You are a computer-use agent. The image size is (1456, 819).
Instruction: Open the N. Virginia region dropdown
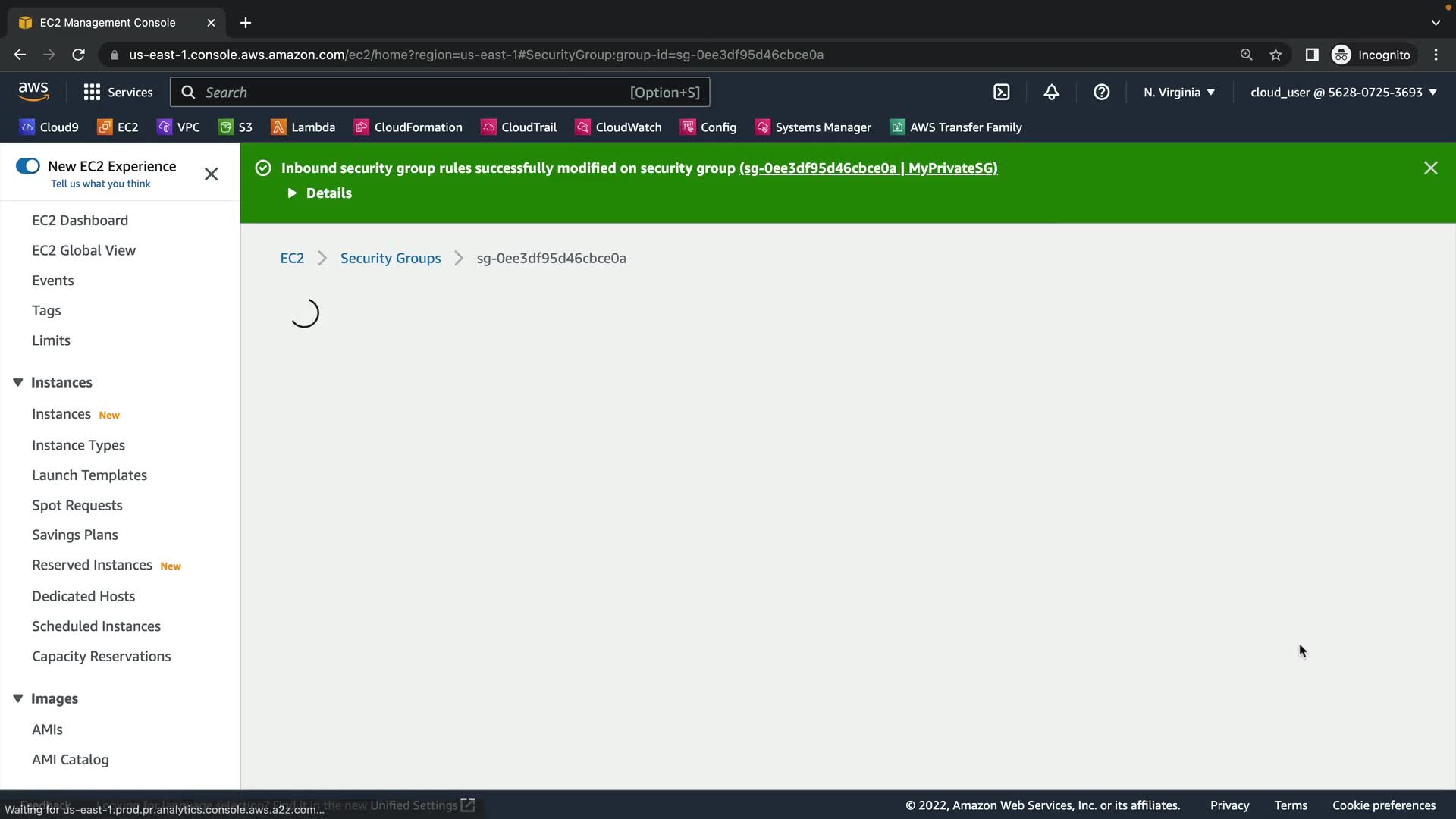click(x=1179, y=93)
